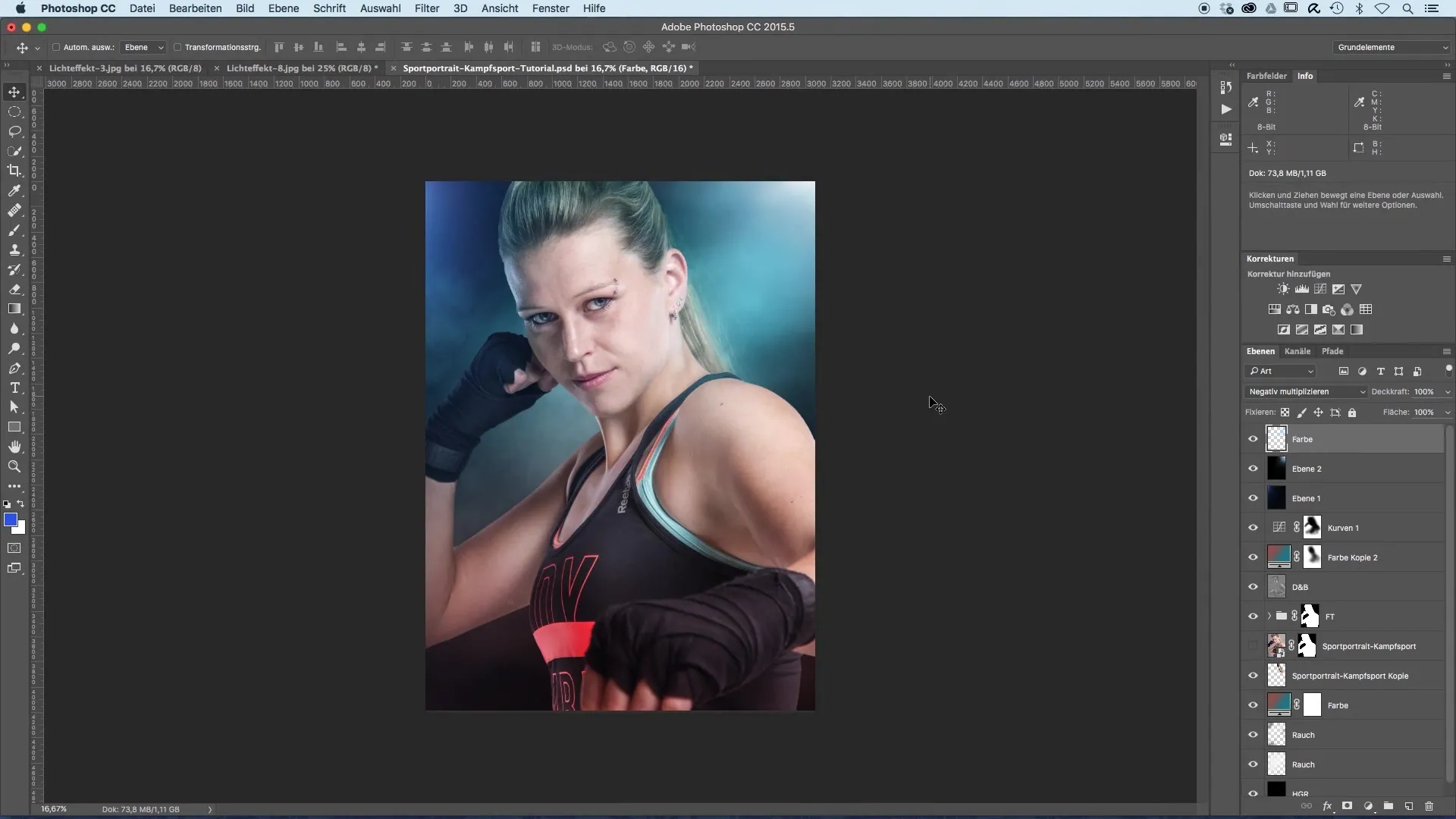Hide the top Farbe layer
The height and width of the screenshot is (819, 1456).
(1253, 439)
